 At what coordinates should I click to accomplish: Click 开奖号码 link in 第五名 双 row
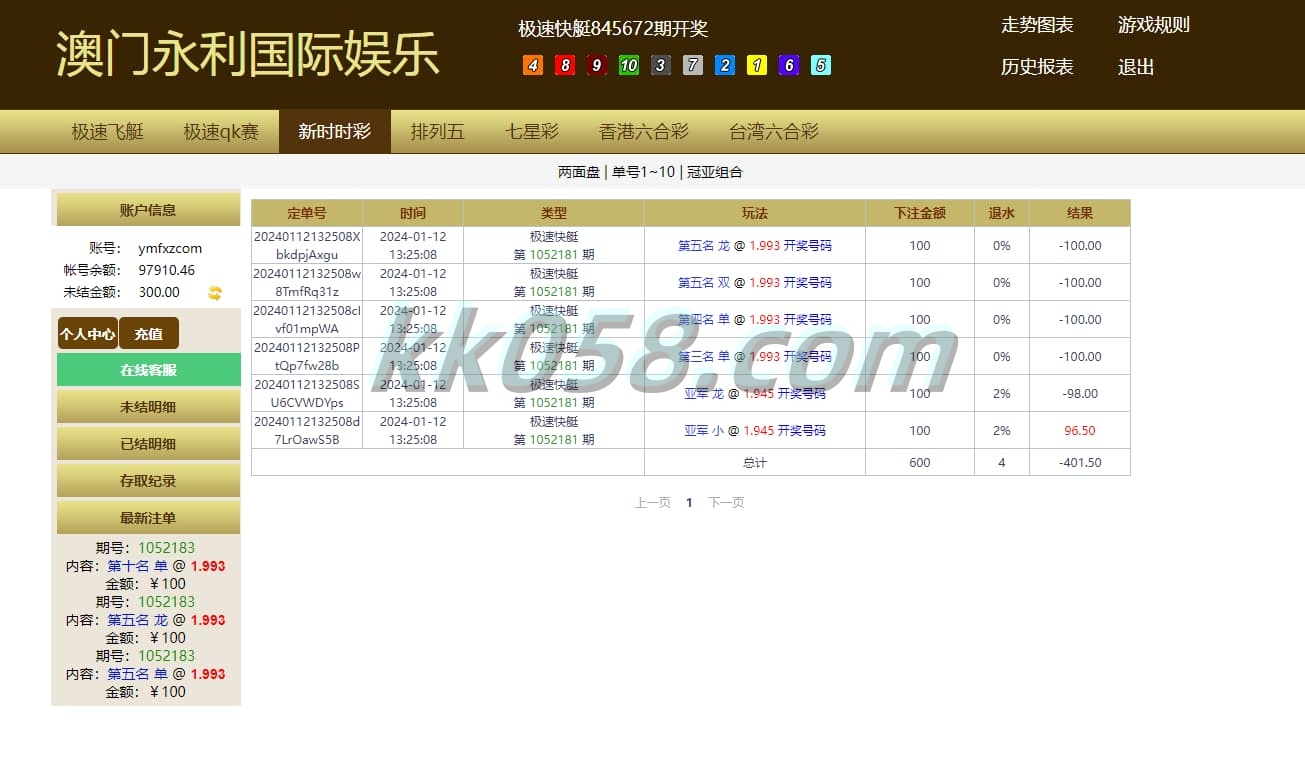(x=807, y=283)
